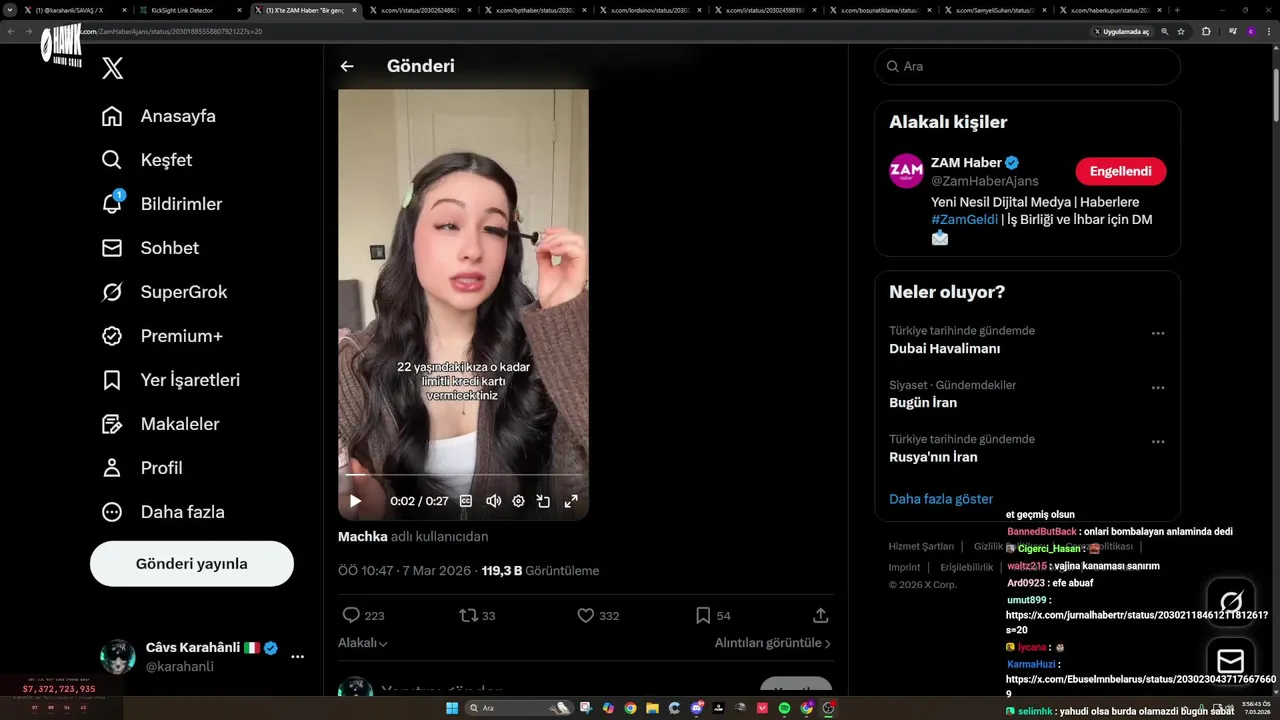
Task: Mute the video with the speaker icon
Action: 493,501
